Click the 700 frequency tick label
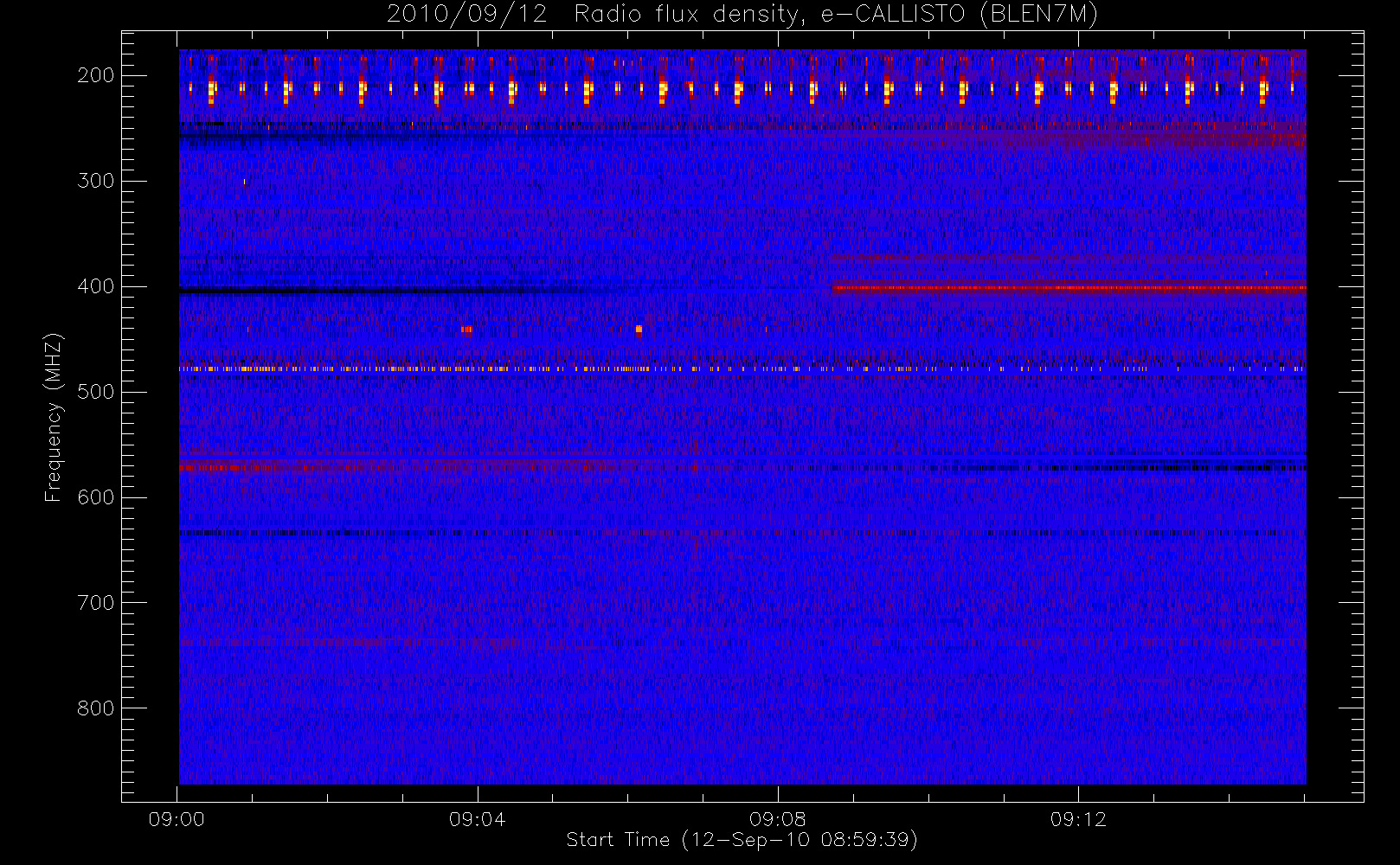 95,603
